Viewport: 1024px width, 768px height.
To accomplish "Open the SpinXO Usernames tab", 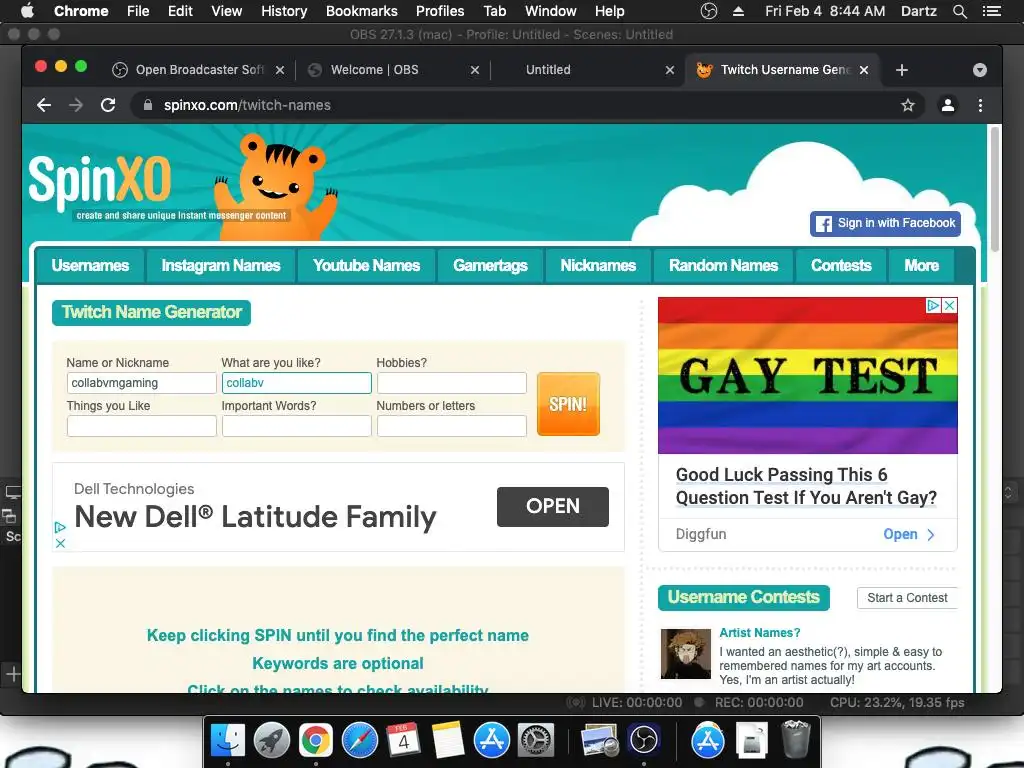I will click(x=90, y=266).
